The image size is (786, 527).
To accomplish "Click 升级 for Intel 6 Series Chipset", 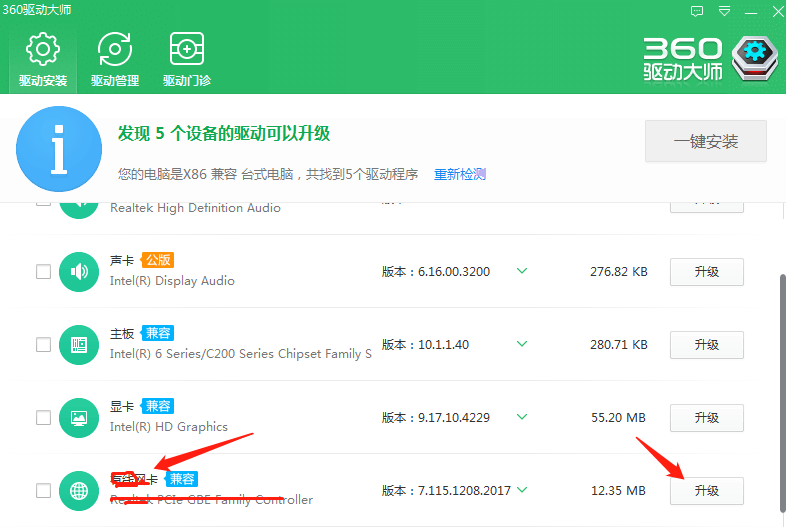I will pyautogui.click(x=707, y=345).
